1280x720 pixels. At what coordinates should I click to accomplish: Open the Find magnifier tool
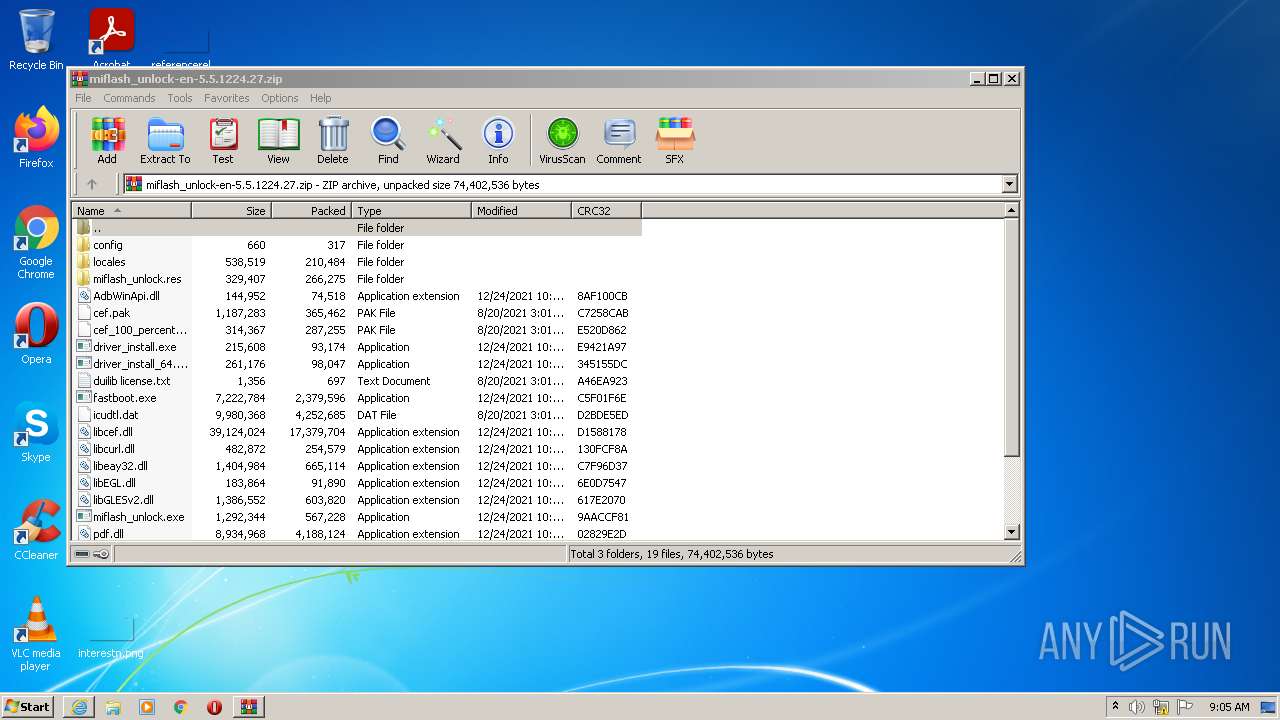(x=388, y=141)
